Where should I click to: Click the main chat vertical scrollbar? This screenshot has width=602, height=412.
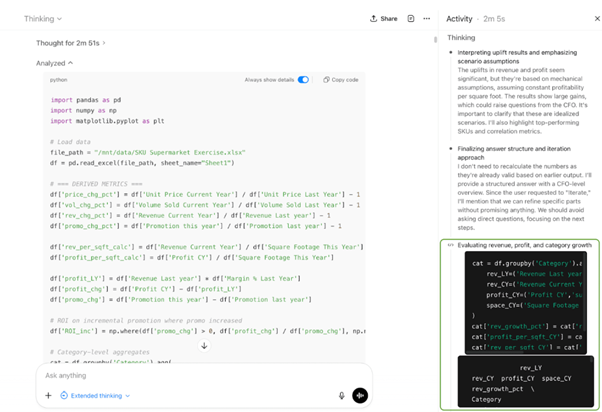(x=435, y=41)
